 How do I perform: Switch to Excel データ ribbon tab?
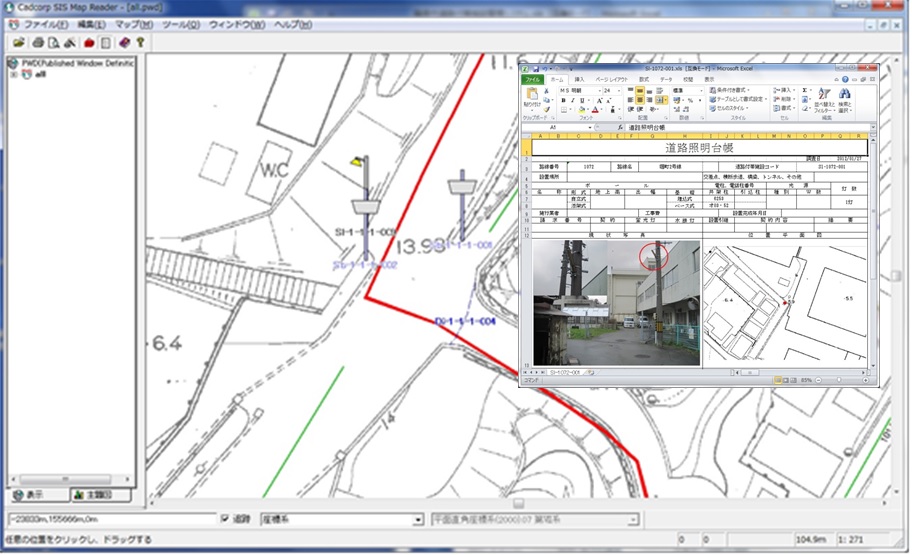pos(666,79)
